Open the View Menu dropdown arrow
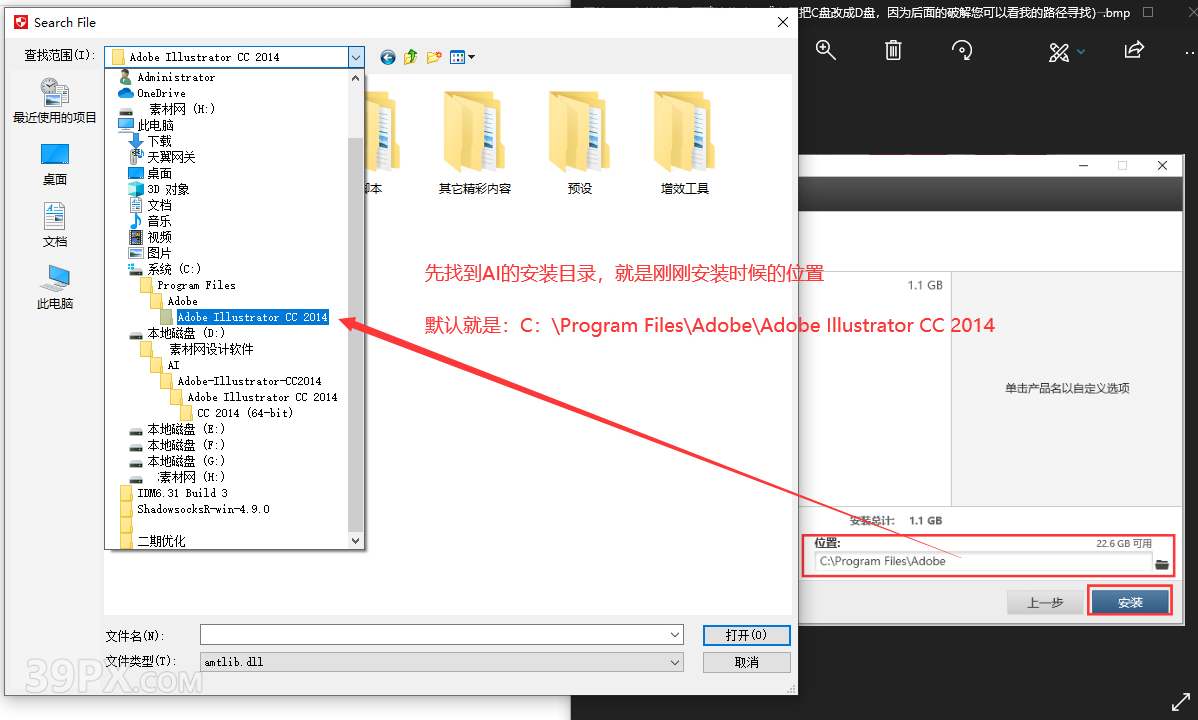 click(471, 57)
